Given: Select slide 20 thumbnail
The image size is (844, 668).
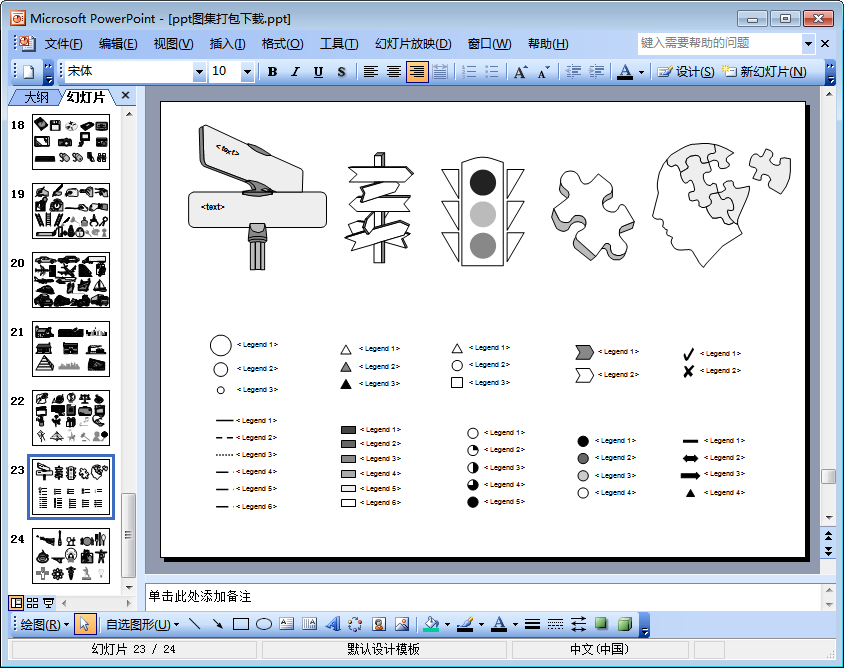Looking at the screenshot, I should 71,280.
